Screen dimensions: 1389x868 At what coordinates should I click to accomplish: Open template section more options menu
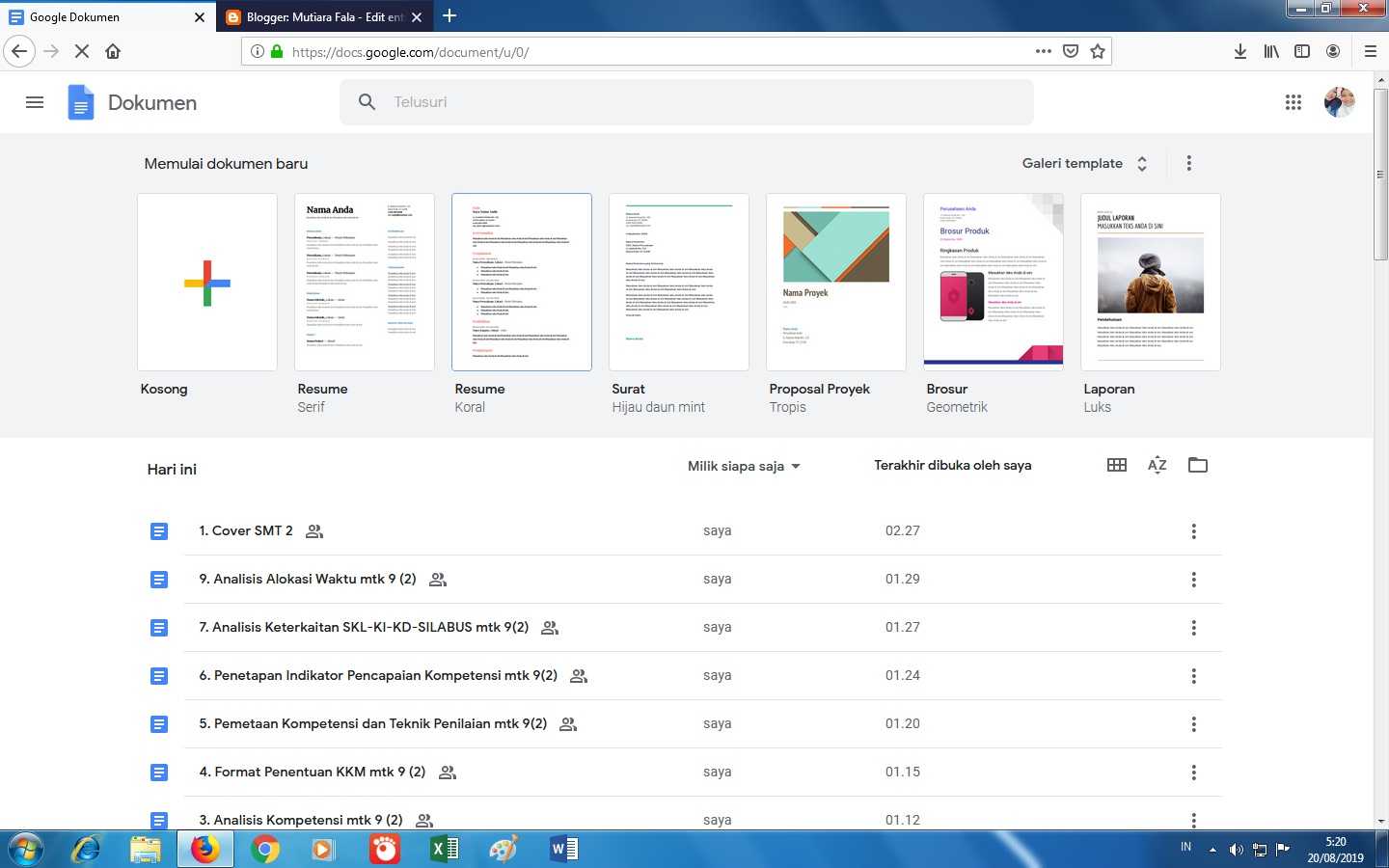pos(1188,163)
